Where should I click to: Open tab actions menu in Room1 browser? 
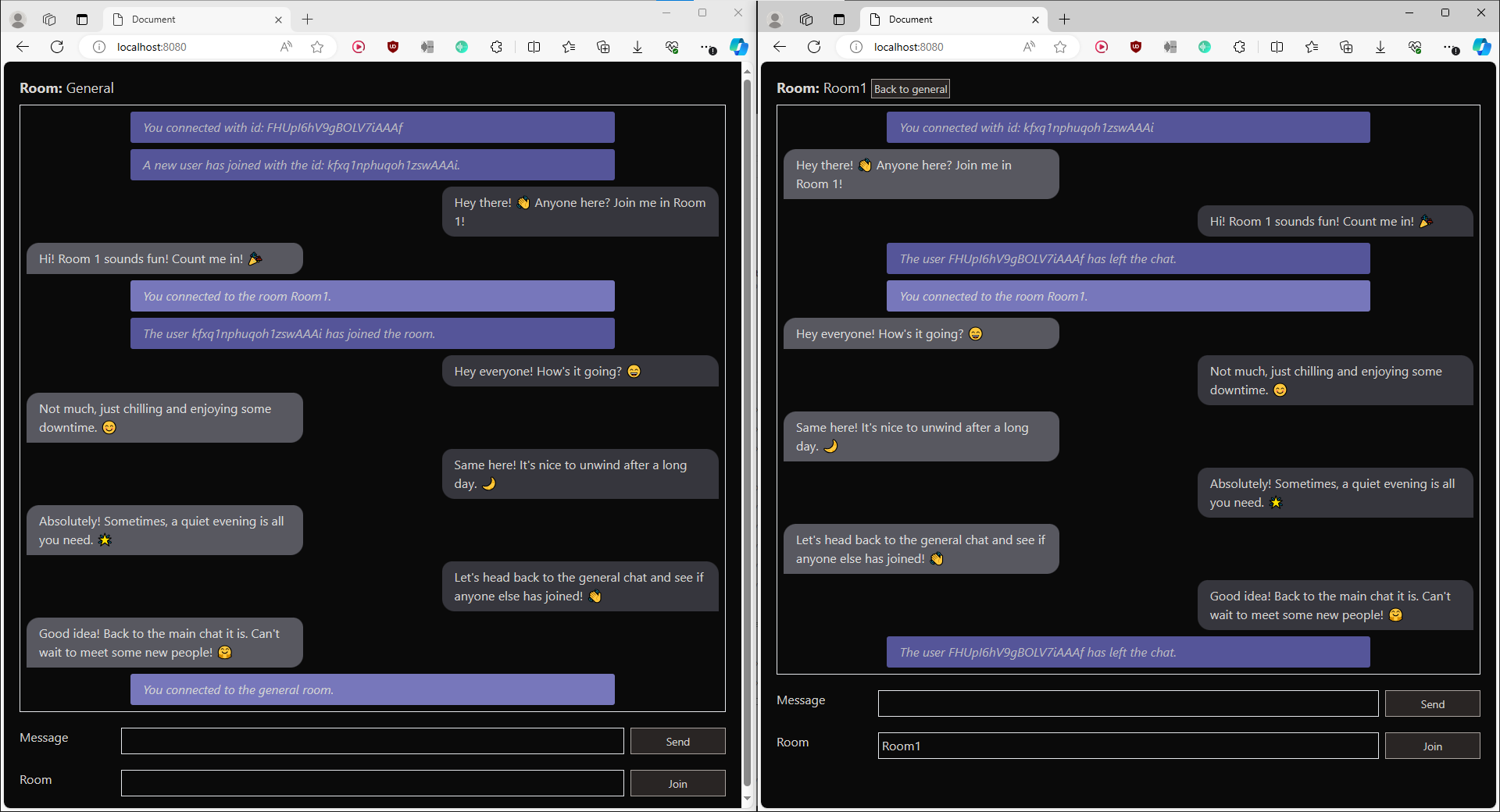(x=839, y=20)
